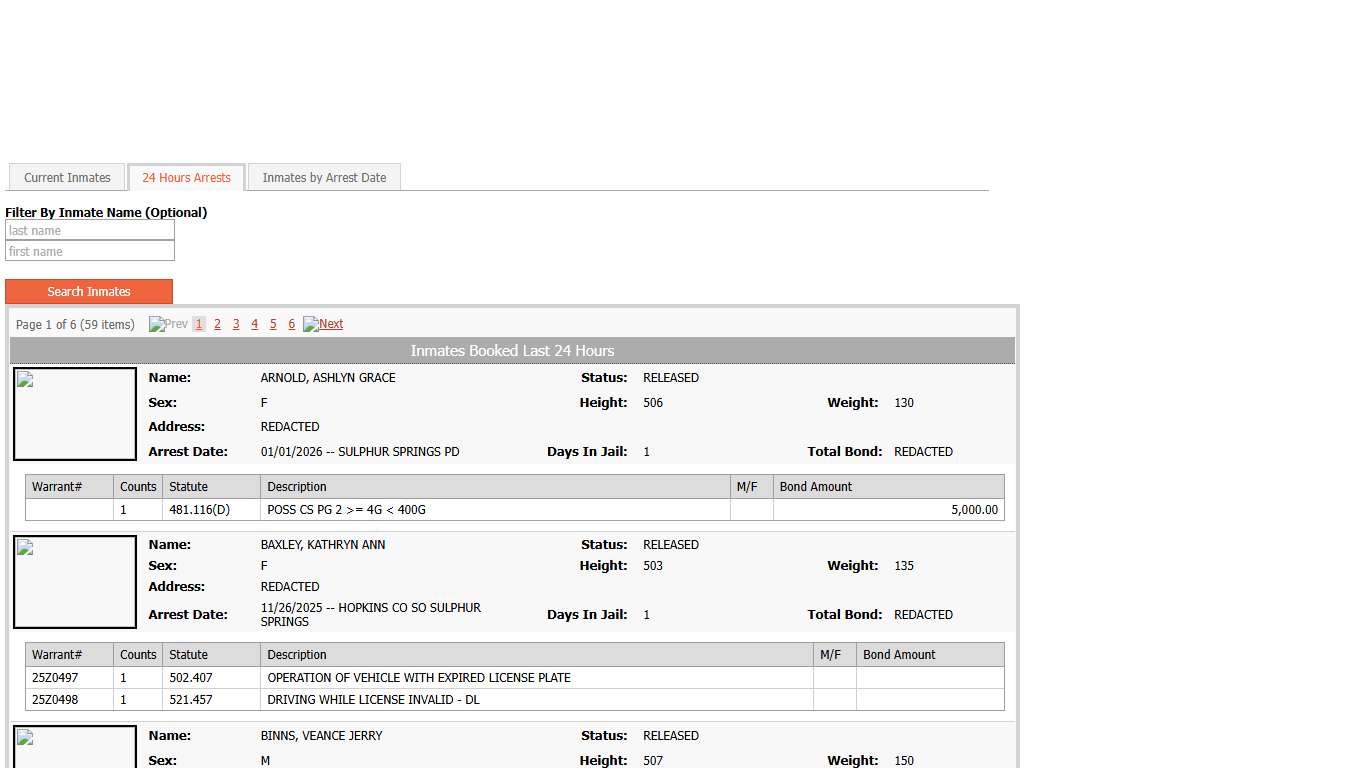The height and width of the screenshot is (768, 1366).
Task: Click the Inmates Booked Last 24 Hours header
Action: coord(512,351)
